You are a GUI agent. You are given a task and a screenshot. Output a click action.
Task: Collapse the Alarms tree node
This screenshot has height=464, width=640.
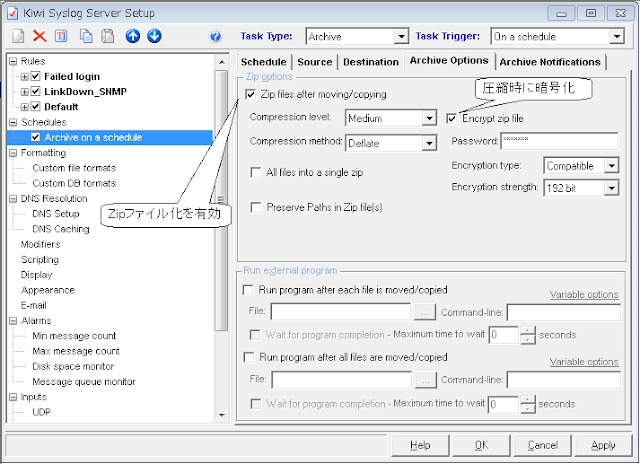(13, 321)
